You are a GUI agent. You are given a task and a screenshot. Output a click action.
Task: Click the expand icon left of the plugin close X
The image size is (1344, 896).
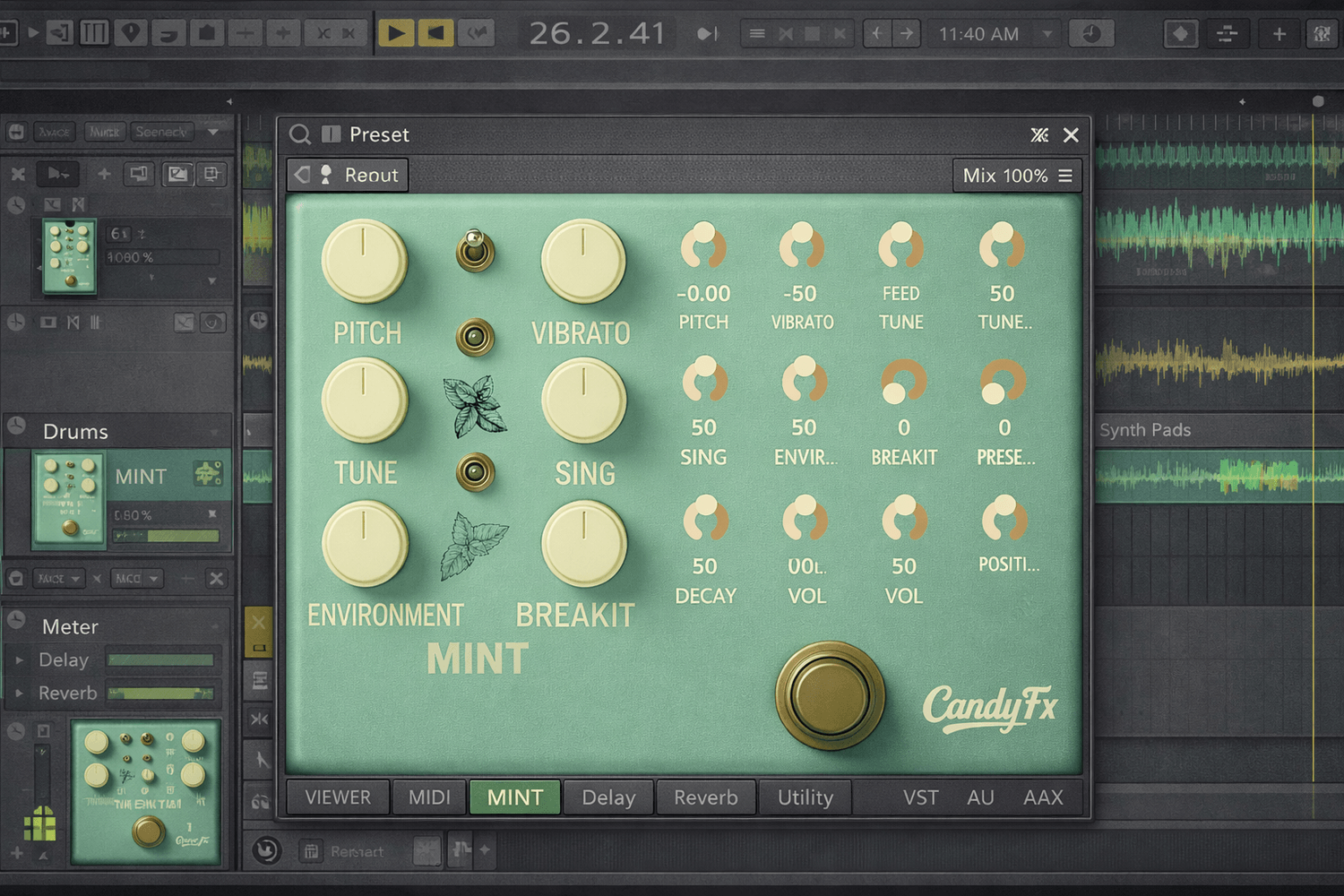click(1039, 135)
